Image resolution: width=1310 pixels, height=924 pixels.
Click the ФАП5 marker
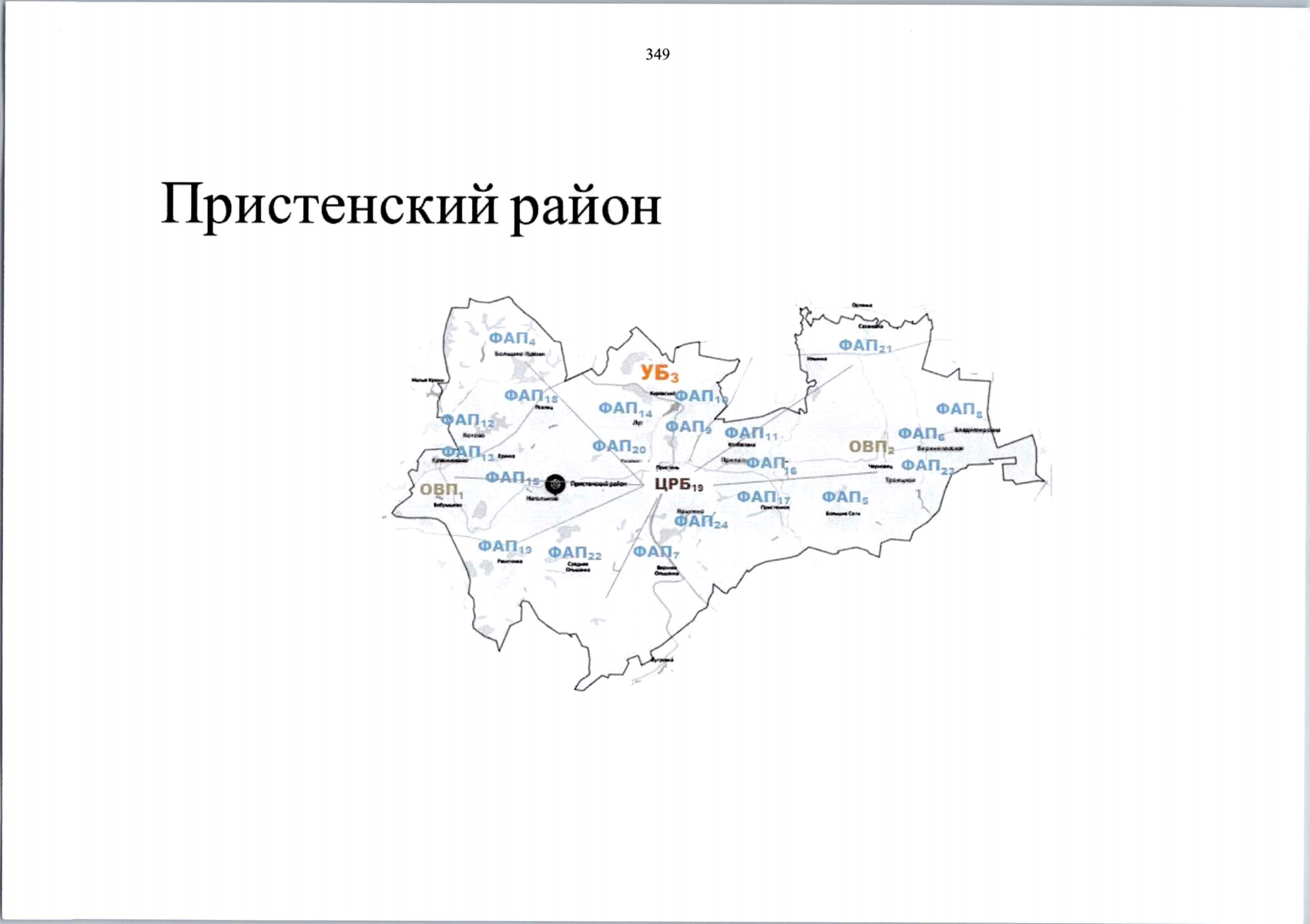coord(844,497)
